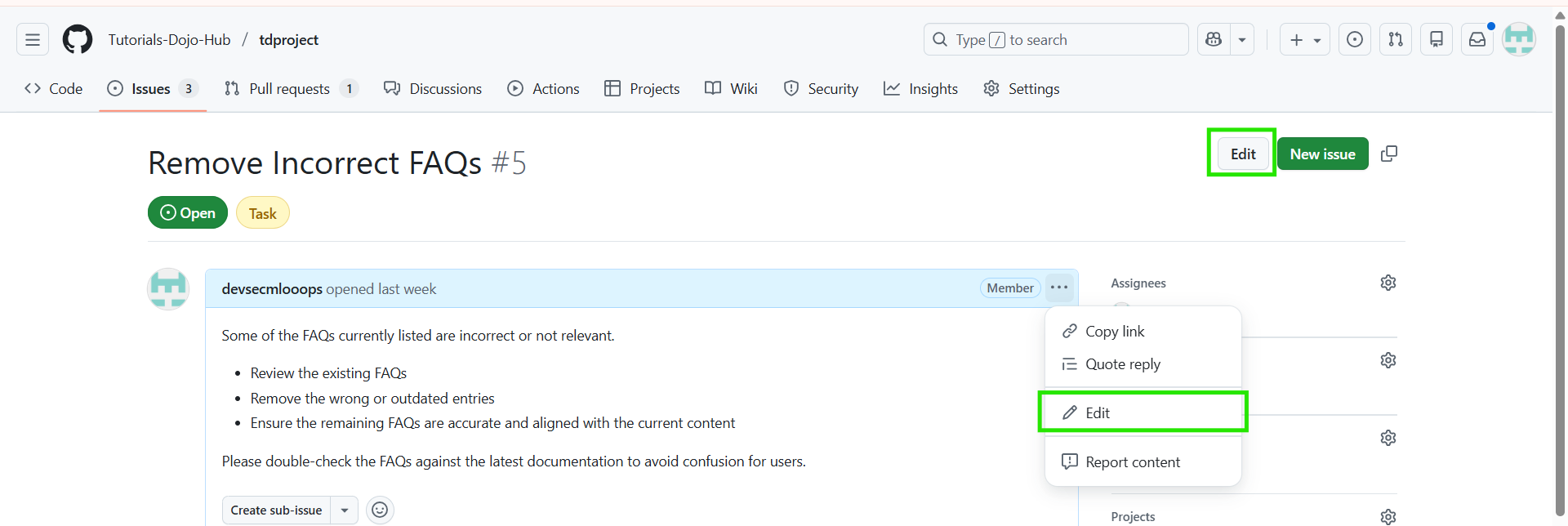The height and width of the screenshot is (526, 1568).
Task: View the Insights tab
Action: coord(920,88)
